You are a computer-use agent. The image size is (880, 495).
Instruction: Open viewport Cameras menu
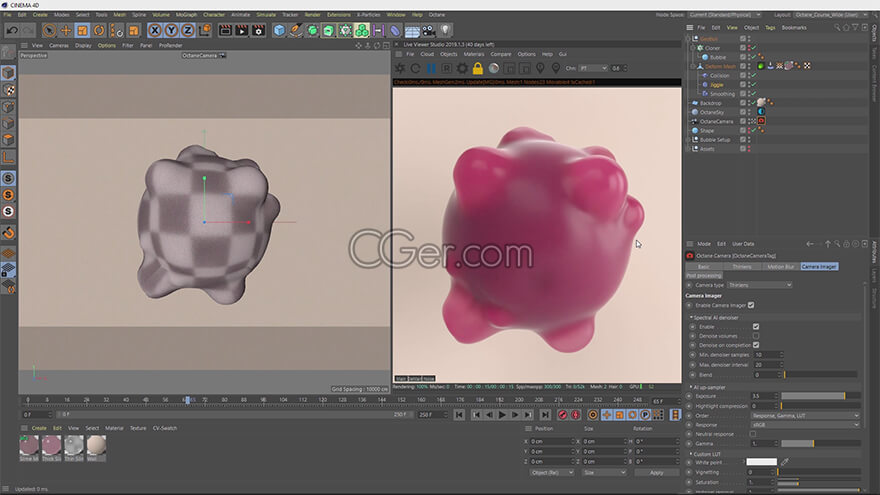click(58, 45)
